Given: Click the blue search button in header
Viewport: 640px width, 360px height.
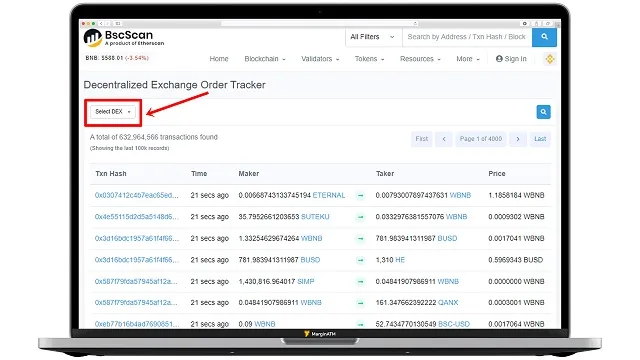Looking at the screenshot, I should pyautogui.click(x=544, y=37).
